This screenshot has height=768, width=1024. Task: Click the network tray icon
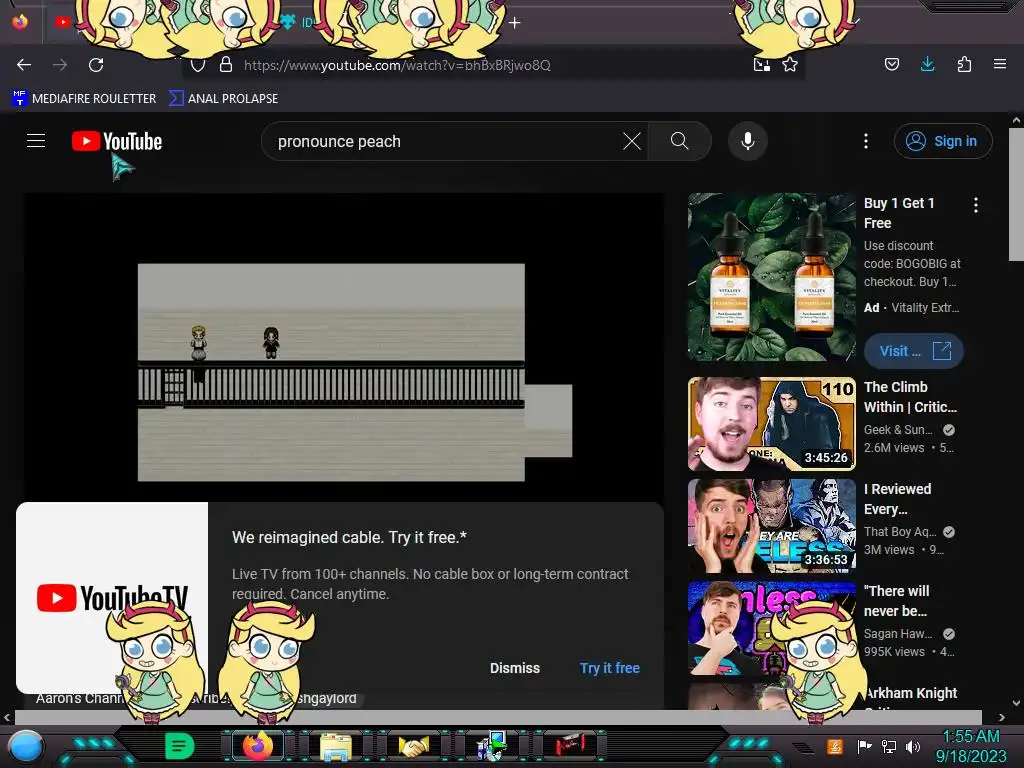tap(888, 746)
